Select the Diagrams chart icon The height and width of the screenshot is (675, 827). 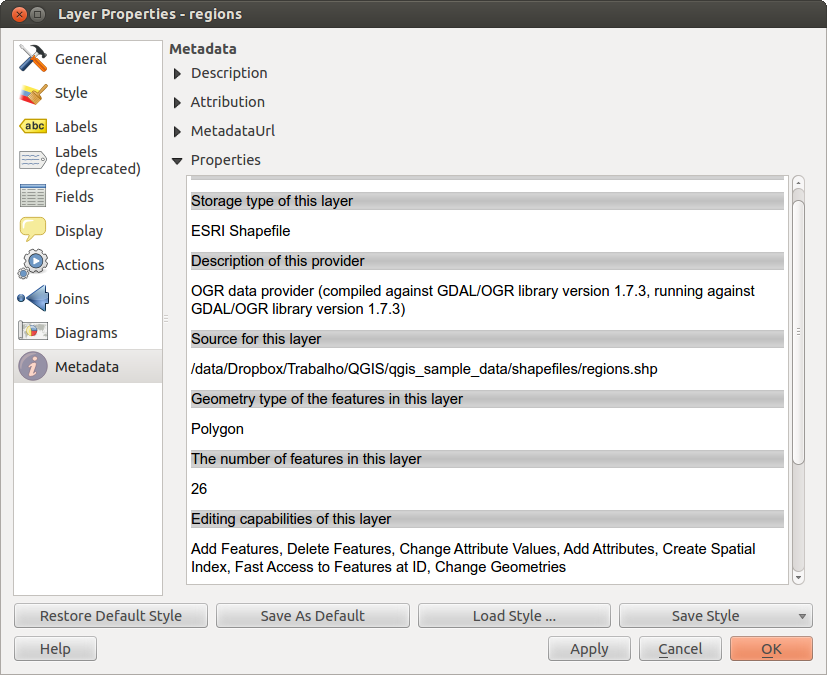click(33, 333)
